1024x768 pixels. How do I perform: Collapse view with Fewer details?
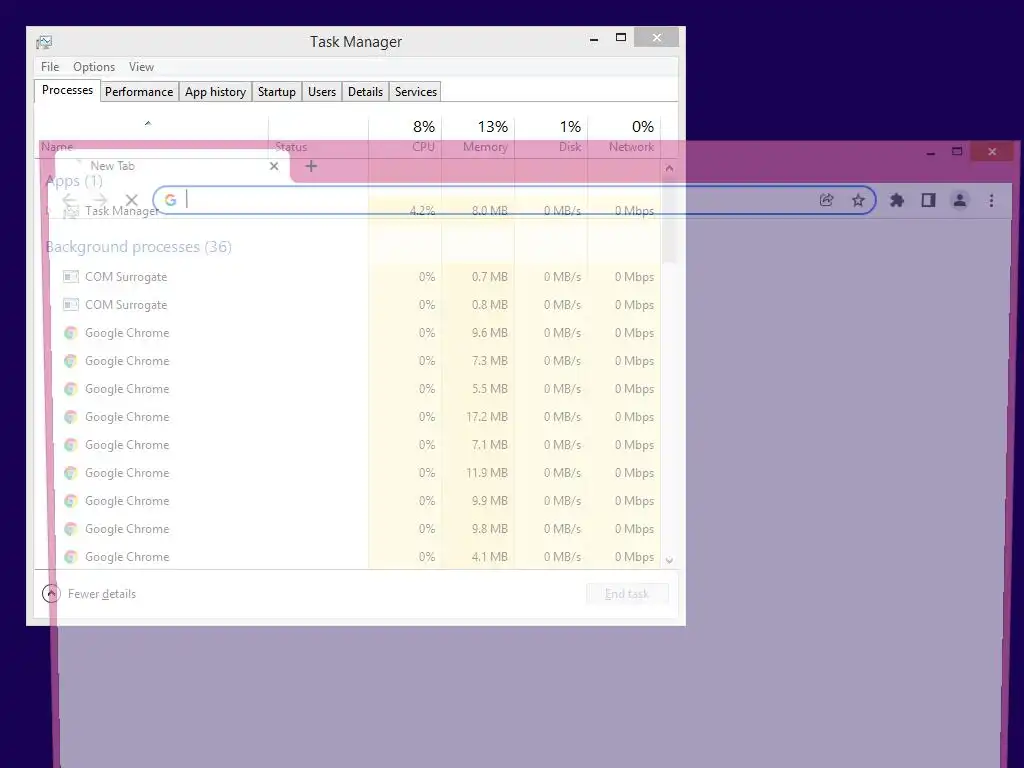89,594
